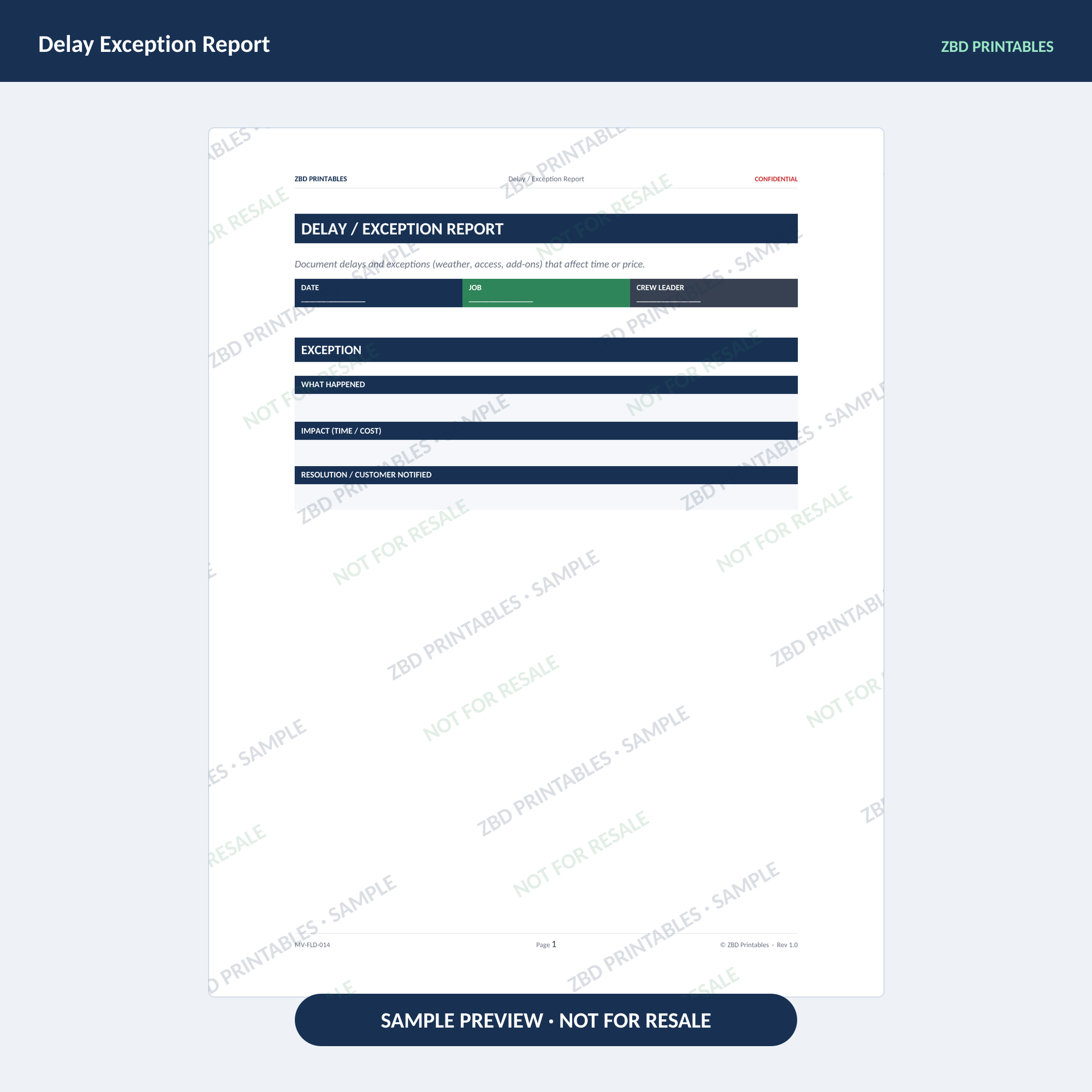
Task: Click the IMPACT (TIME / COST) label bar
Action: (546, 431)
